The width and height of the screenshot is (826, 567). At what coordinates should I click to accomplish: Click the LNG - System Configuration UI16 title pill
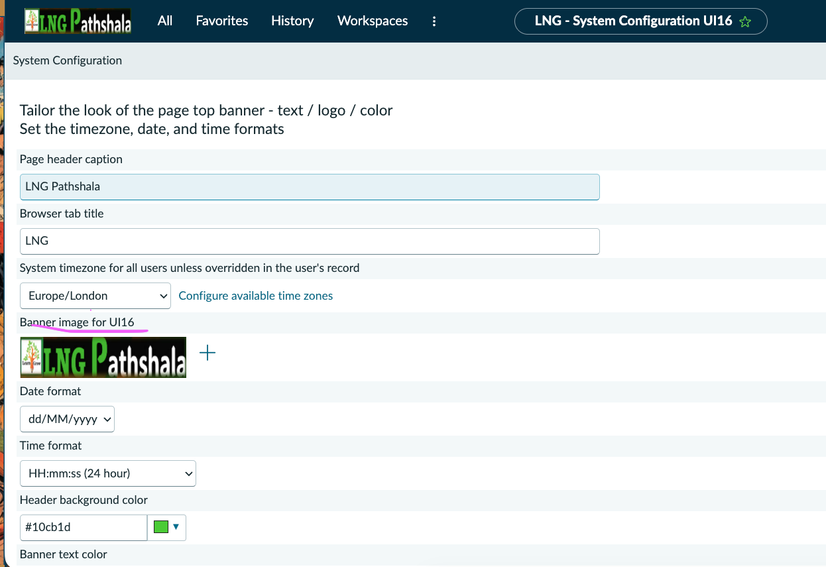[641, 21]
